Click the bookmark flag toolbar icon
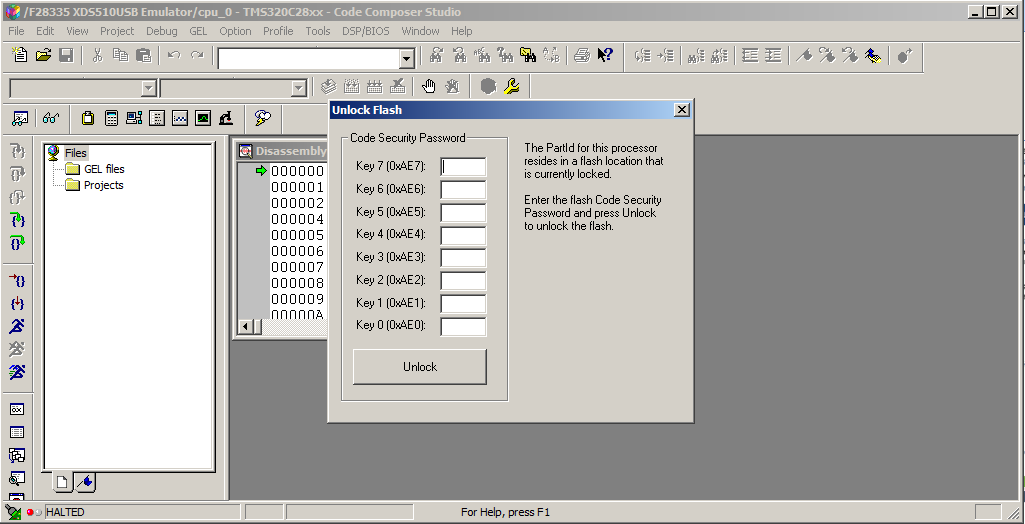The width and height of the screenshot is (1025, 524). [x=805, y=56]
